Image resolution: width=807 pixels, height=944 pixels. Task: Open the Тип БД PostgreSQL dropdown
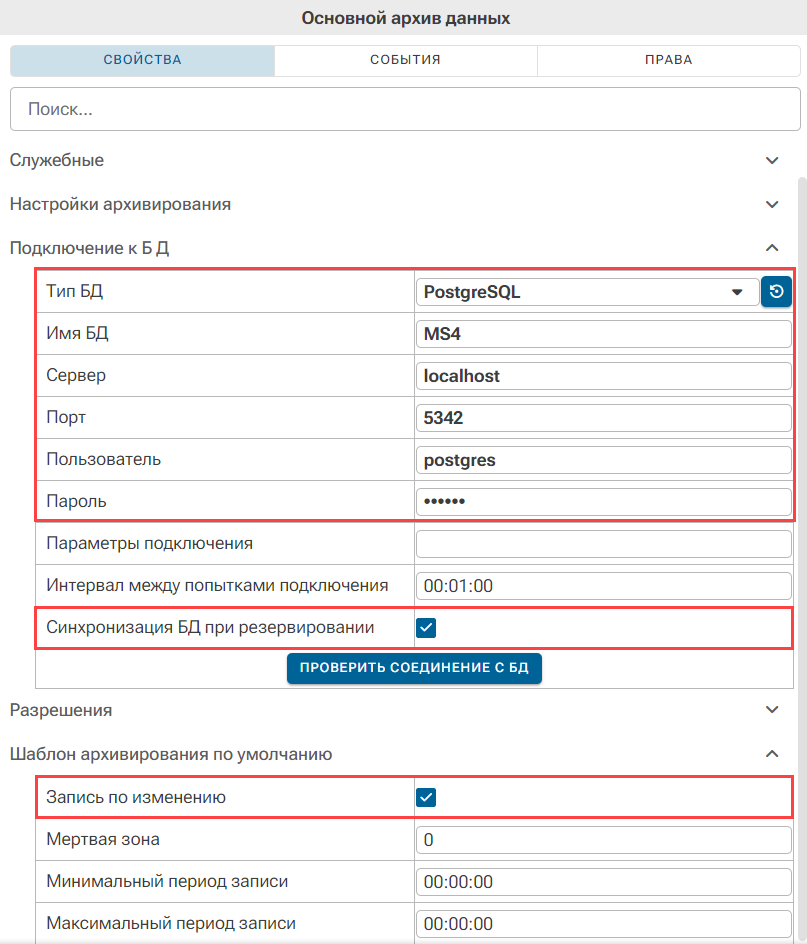[x=587, y=292]
